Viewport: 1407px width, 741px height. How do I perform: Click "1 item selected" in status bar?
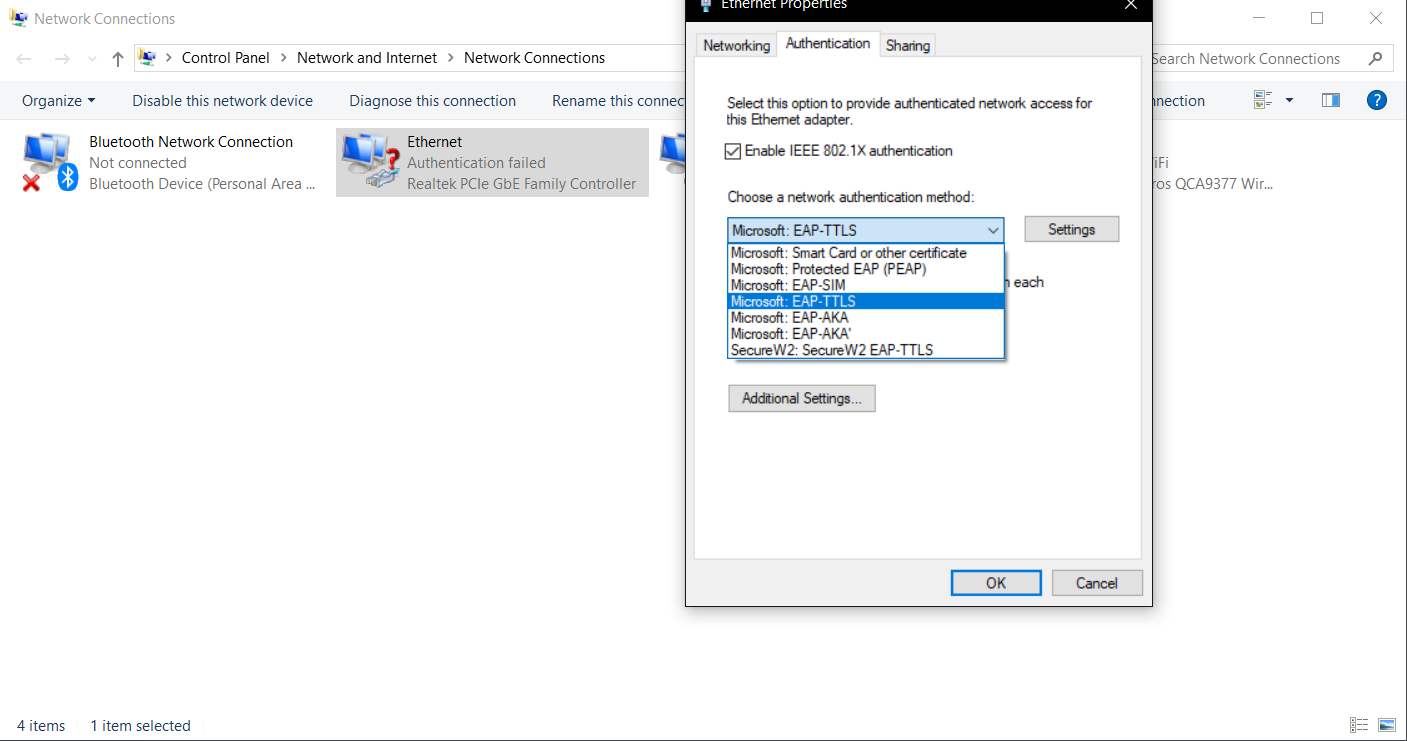[x=140, y=726]
